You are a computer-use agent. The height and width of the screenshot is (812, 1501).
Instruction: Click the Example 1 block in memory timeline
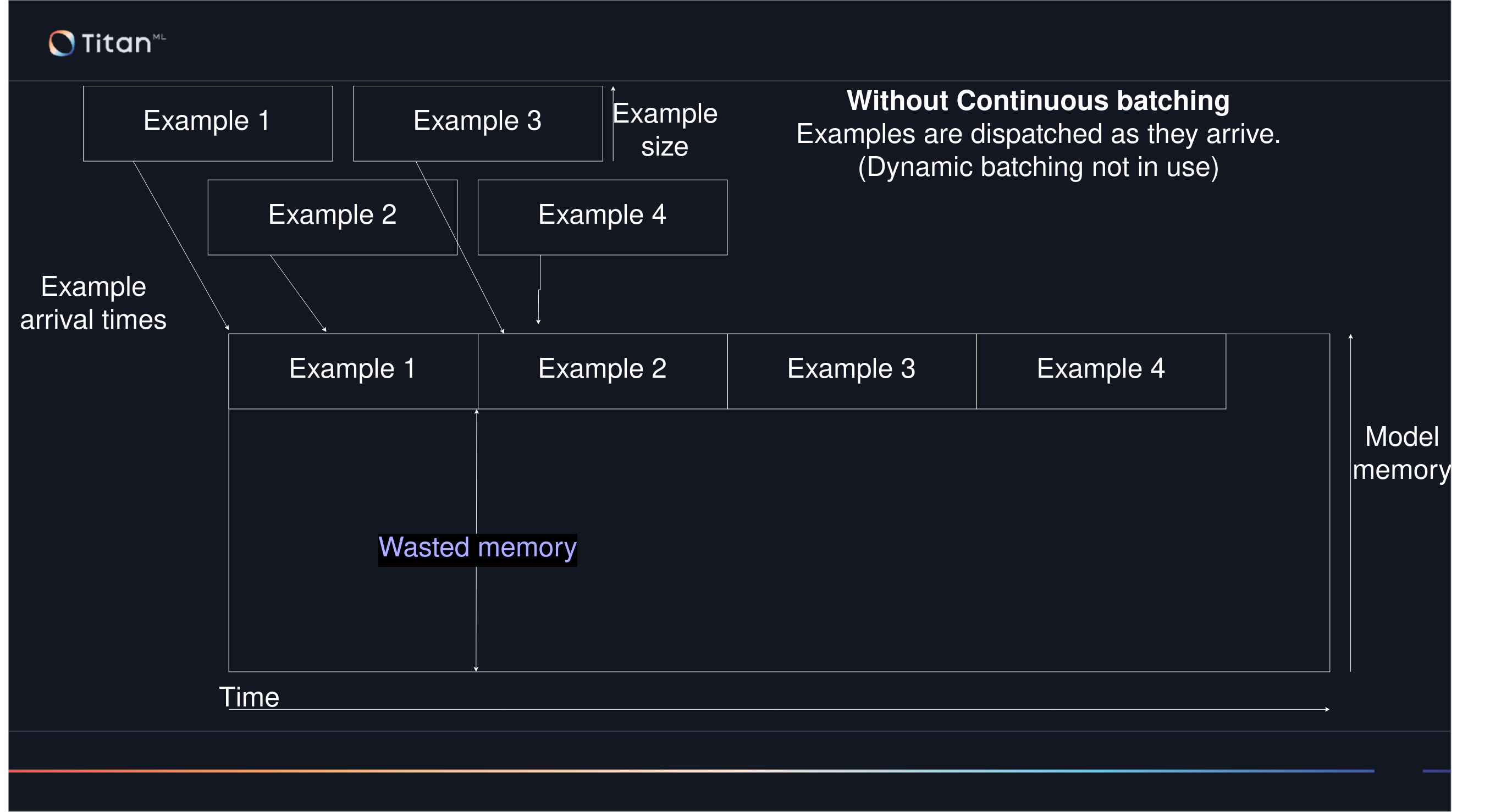352,371
